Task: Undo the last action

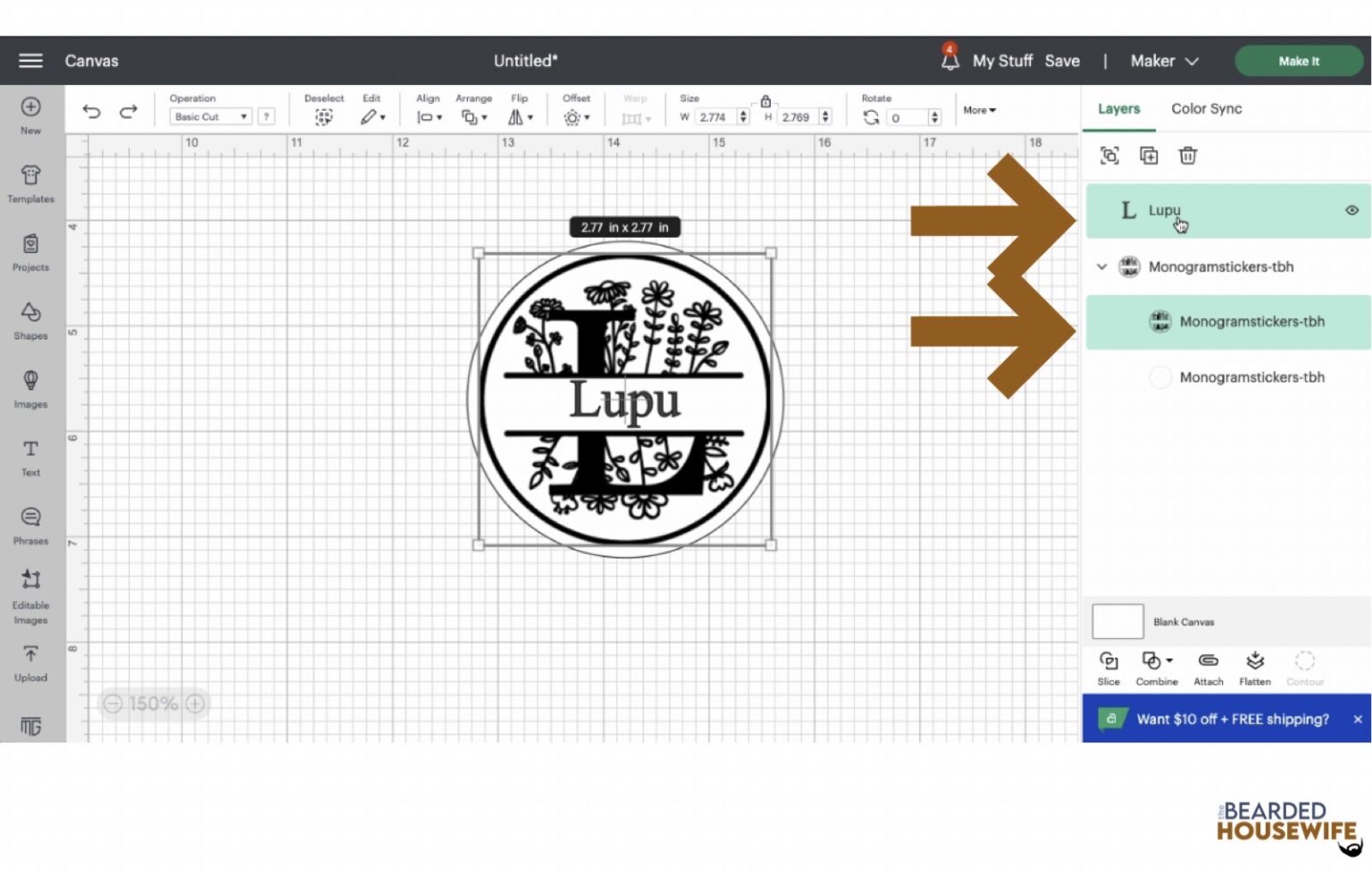Action: point(91,111)
